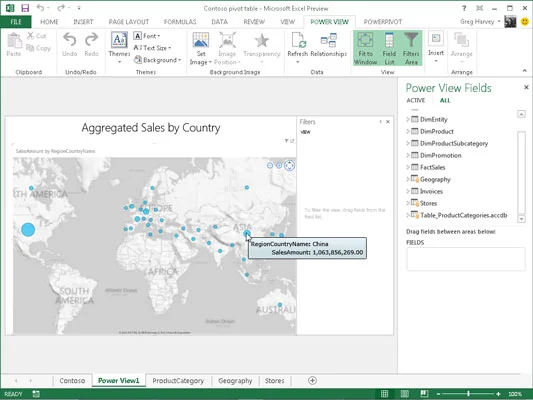533x400 pixels.
Task: Expand the Geography table node
Action: pyautogui.click(x=408, y=179)
